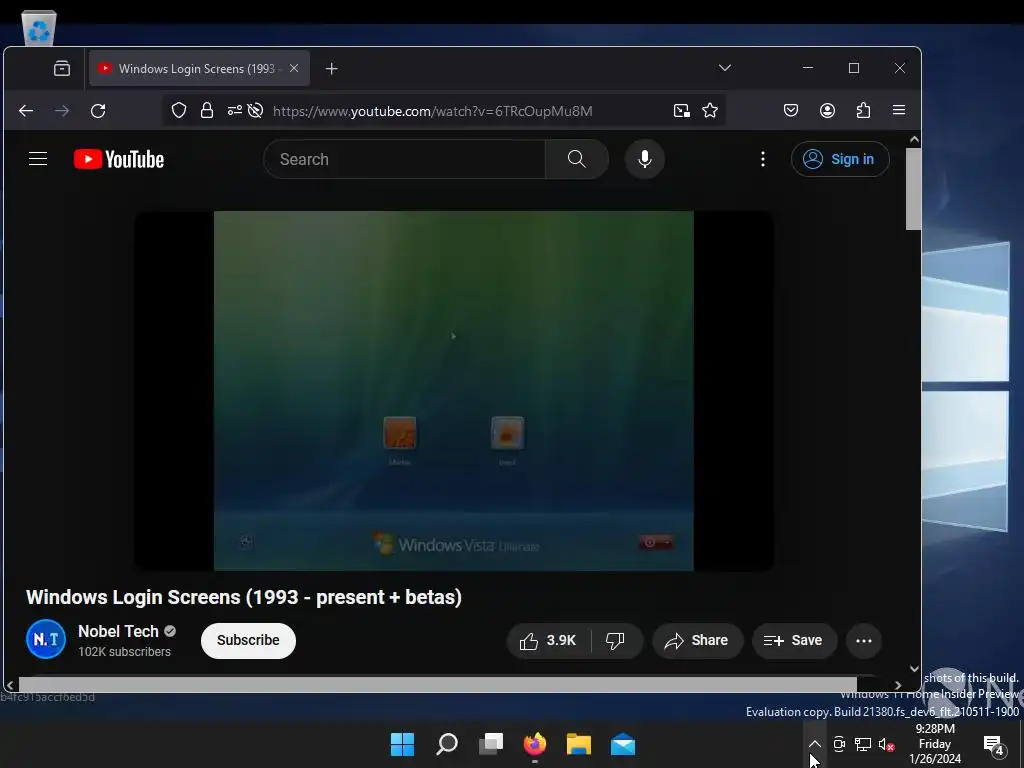Screen dimensions: 1024x768
Task: Click Firefox taskbar icon
Action: (x=535, y=744)
